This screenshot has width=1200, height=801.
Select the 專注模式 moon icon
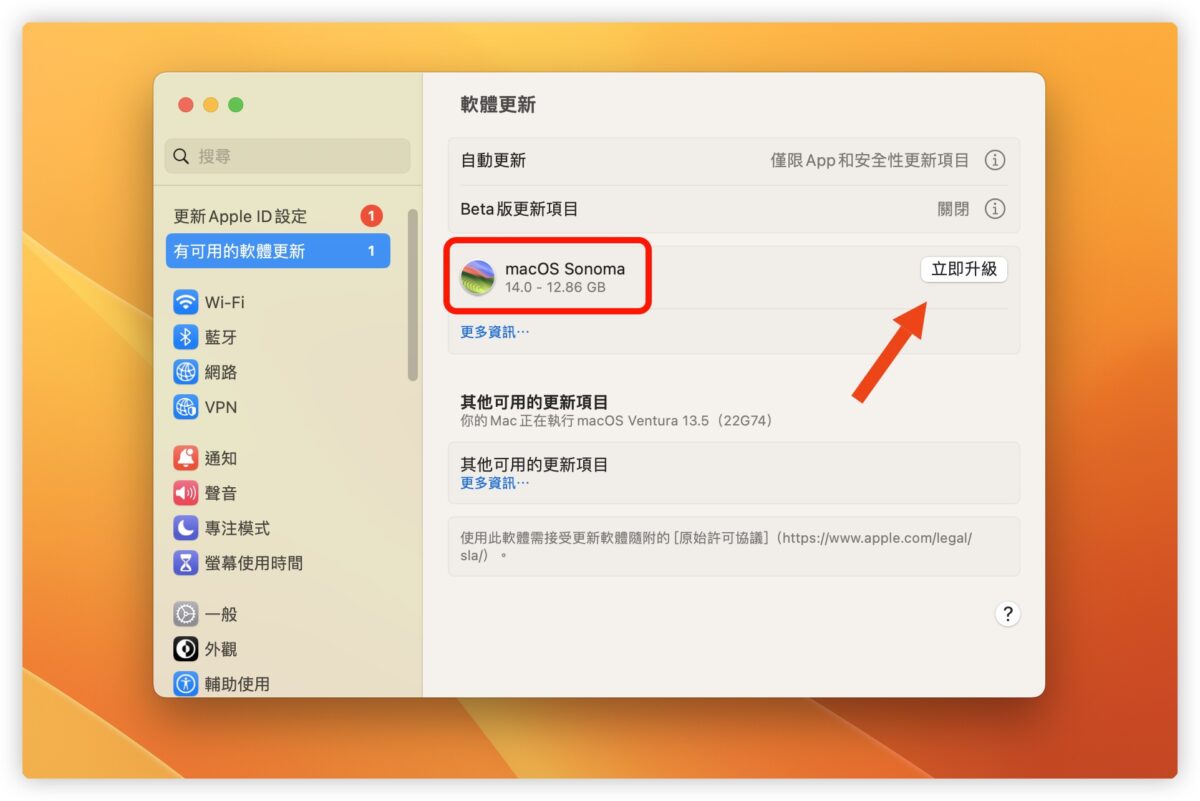click(x=185, y=528)
